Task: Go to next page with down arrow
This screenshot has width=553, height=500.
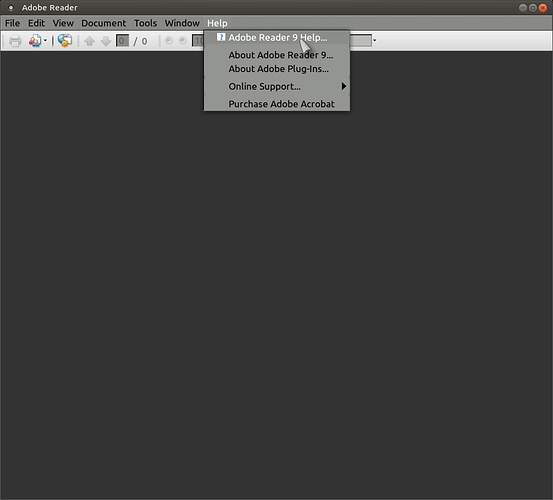Action: coord(106,41)
